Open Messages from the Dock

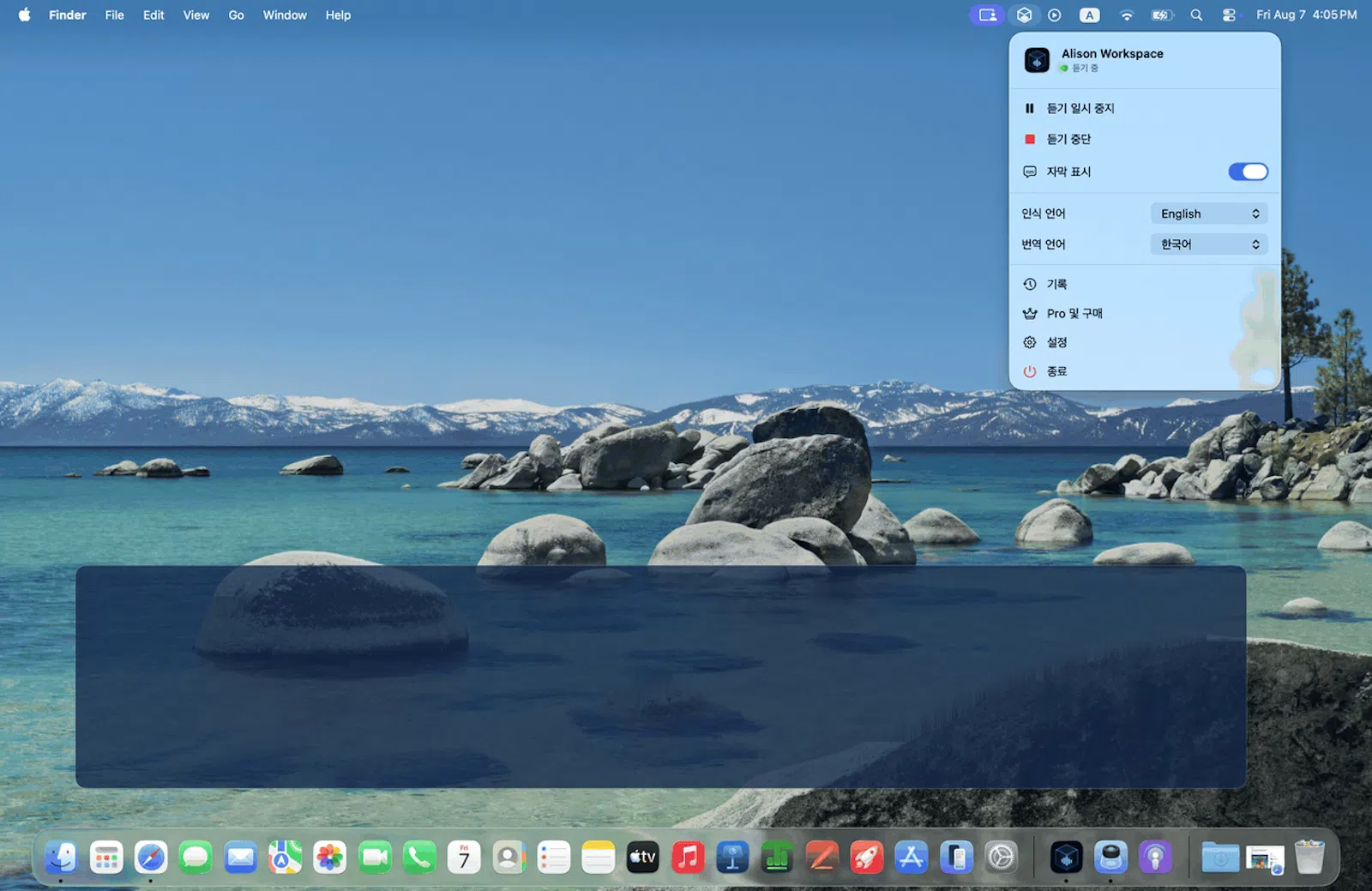click(x=196, y=857)
